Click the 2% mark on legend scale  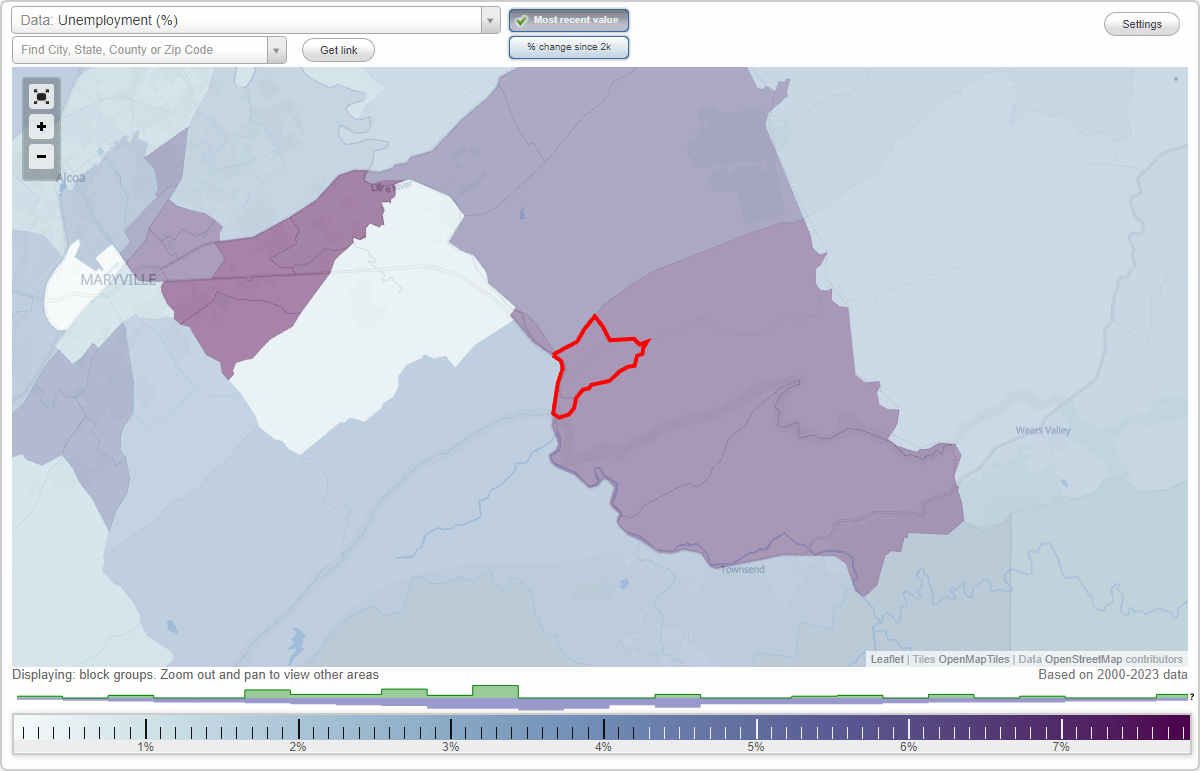click(x=298, y=747)
